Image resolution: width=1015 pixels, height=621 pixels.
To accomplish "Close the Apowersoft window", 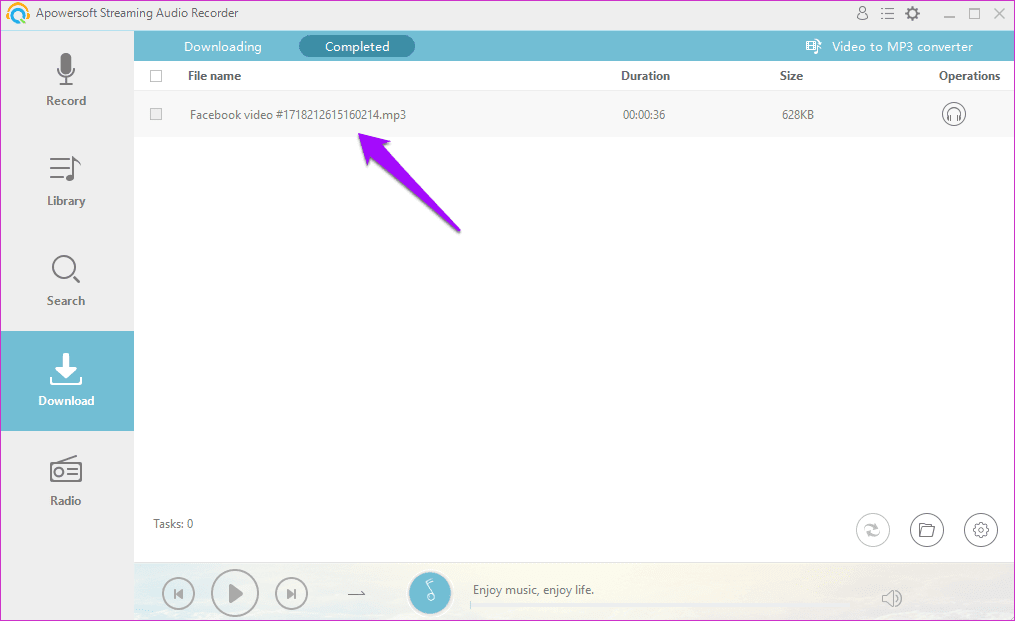I will (x=999, y=14).
